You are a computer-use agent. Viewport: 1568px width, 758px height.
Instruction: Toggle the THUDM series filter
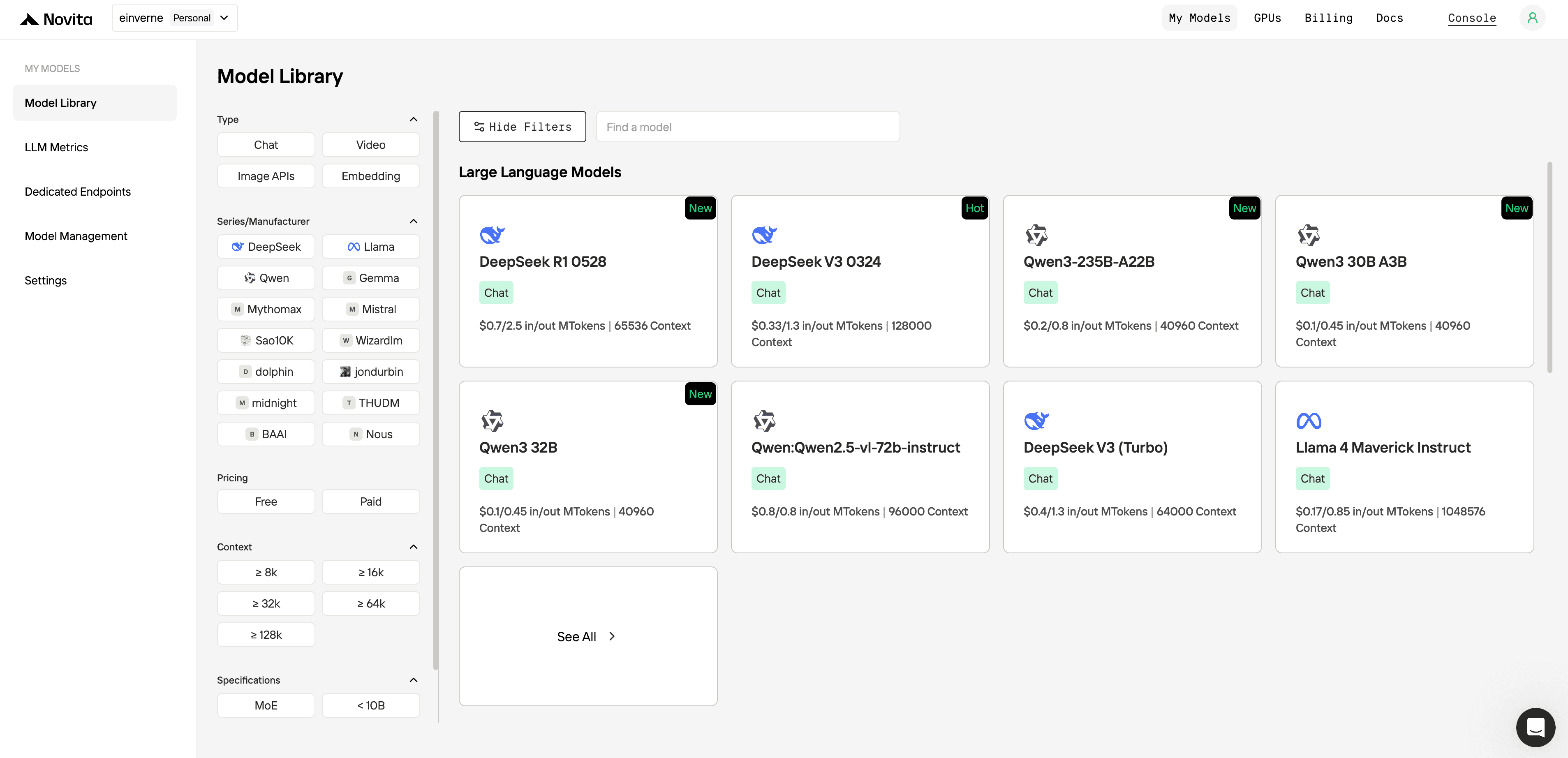click(x=371, y=403)
